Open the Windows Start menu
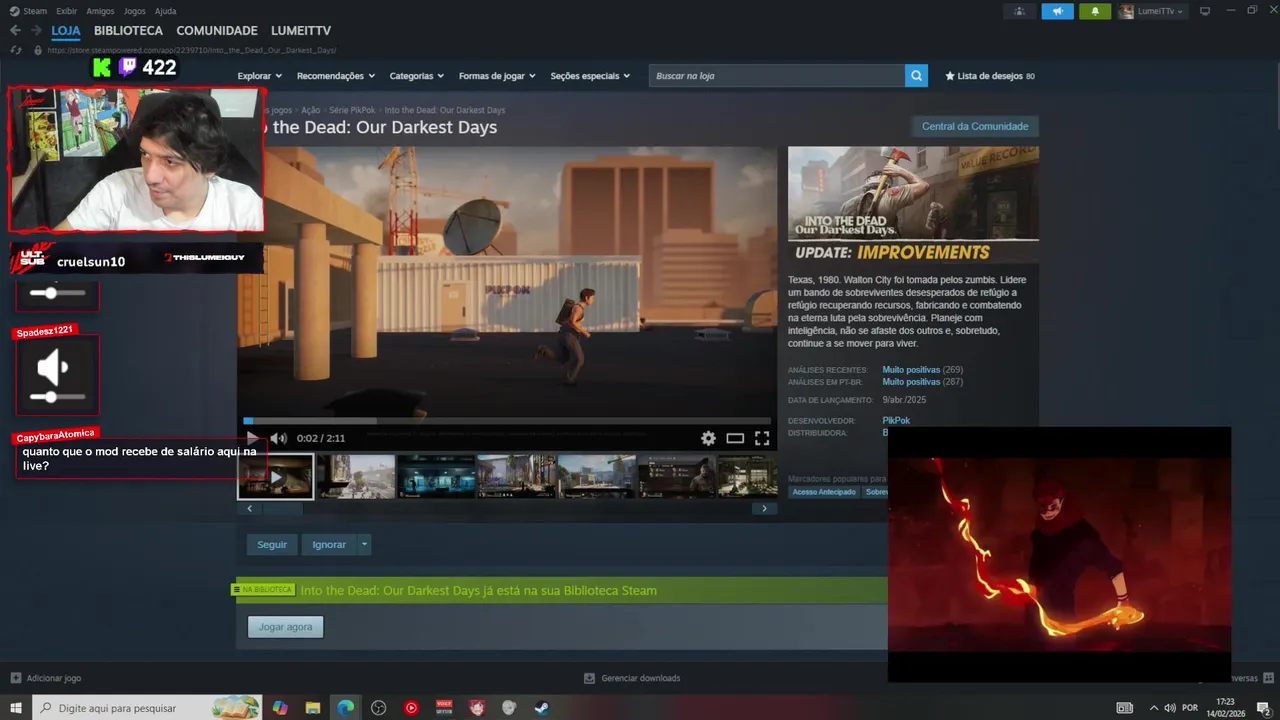The height and width of the screenshot is (720, 1280). tap(15, 708)
